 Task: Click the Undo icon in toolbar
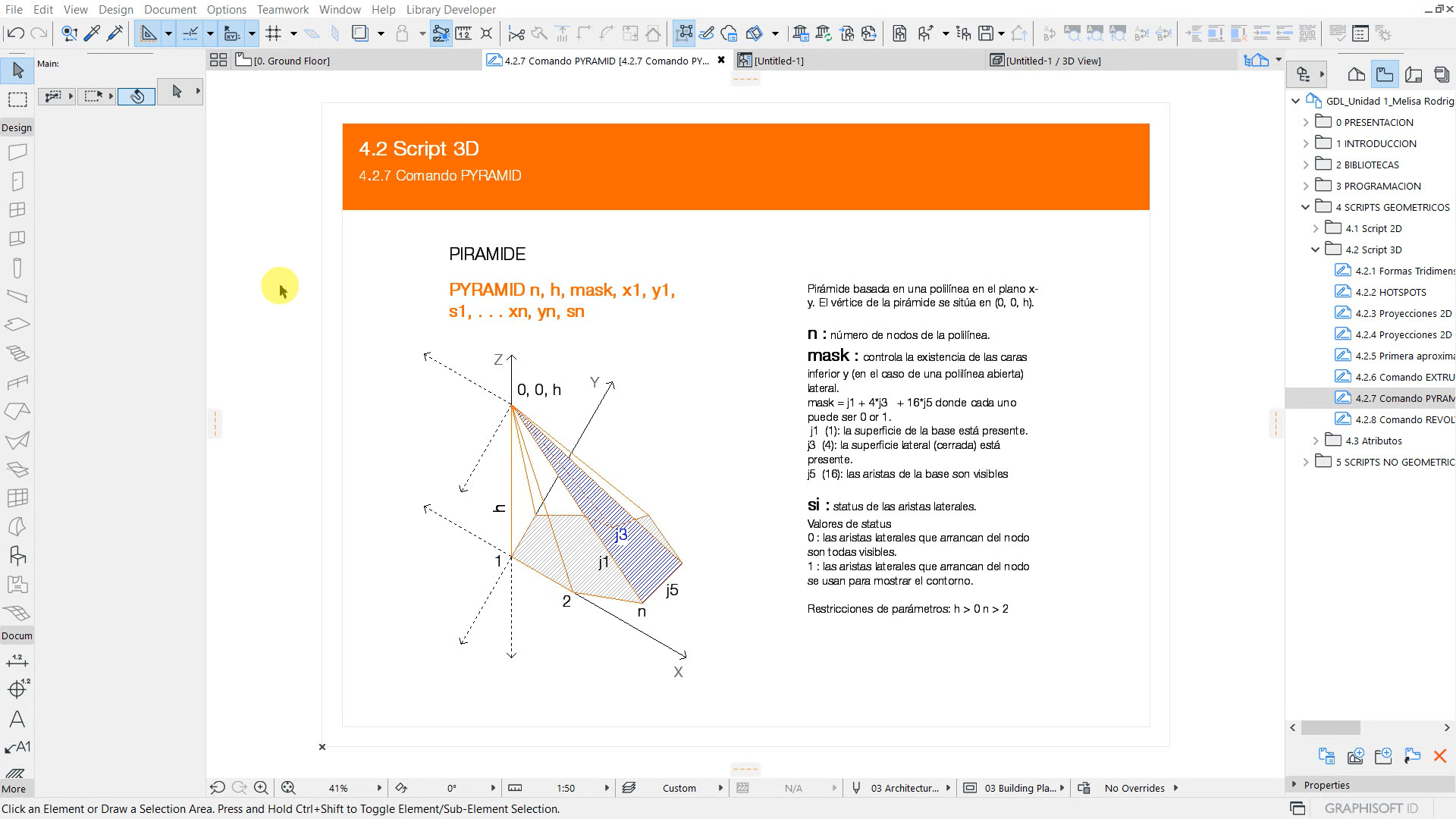(15, 33)
